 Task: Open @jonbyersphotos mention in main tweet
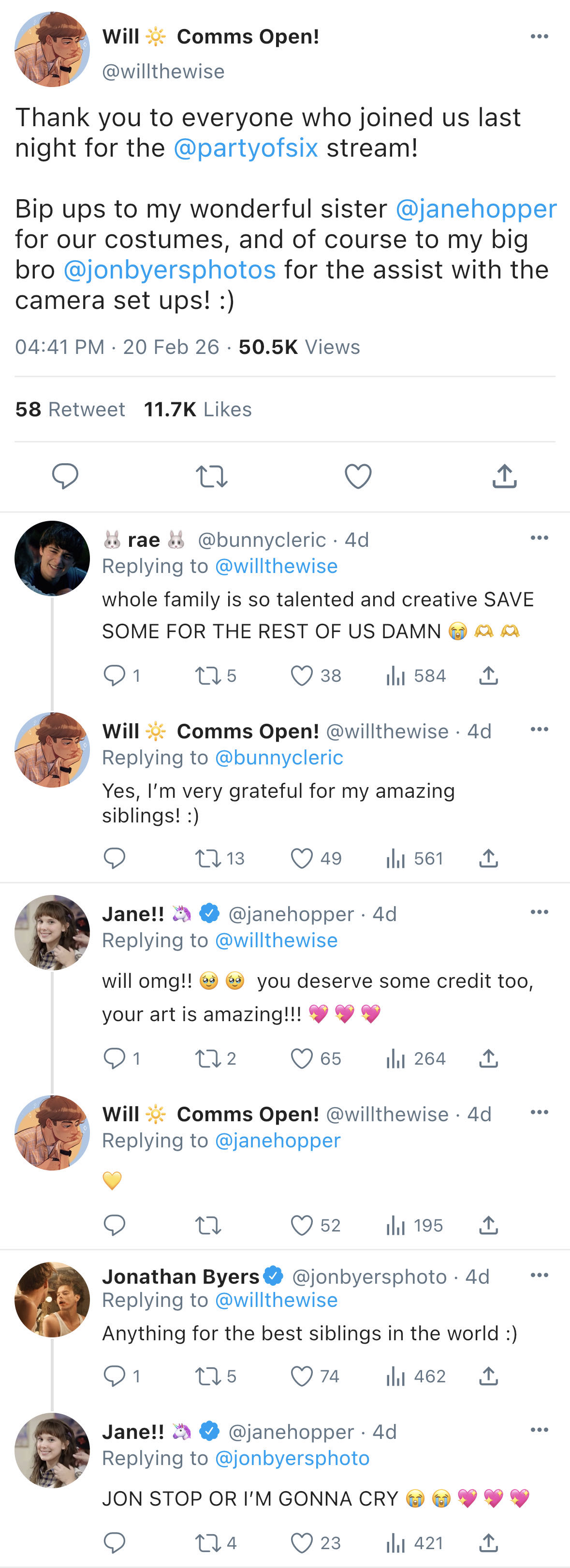169,270
